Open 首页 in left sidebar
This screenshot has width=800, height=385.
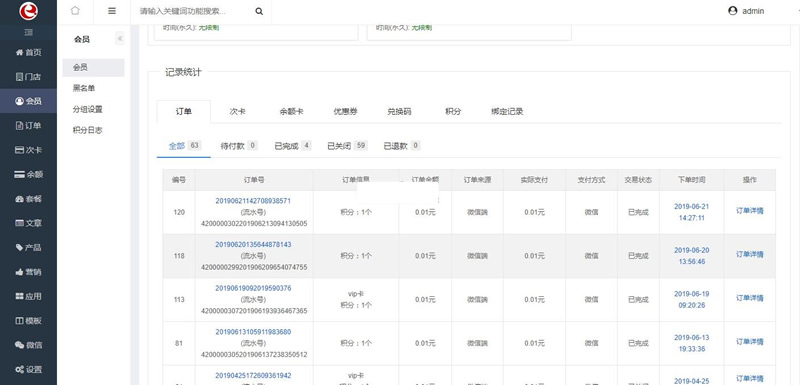tap(28, 52)
